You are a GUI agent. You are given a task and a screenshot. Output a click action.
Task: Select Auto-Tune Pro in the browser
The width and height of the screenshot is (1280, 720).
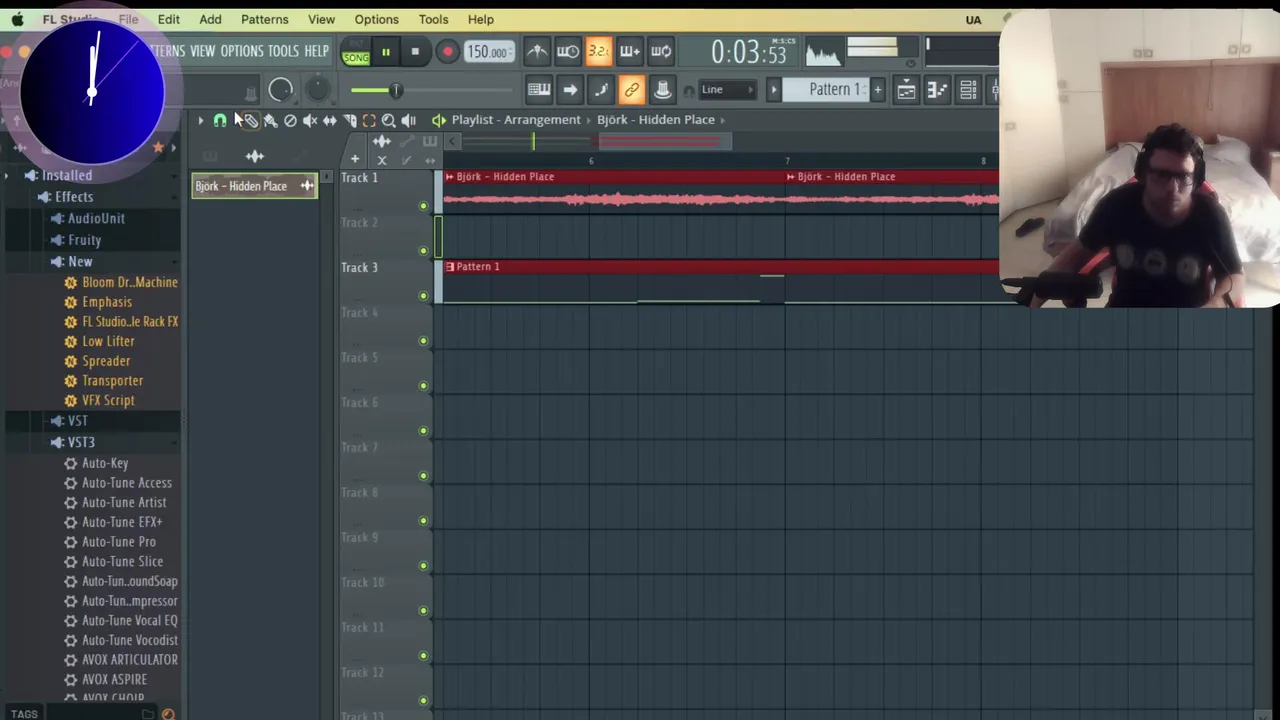[110, 542]
